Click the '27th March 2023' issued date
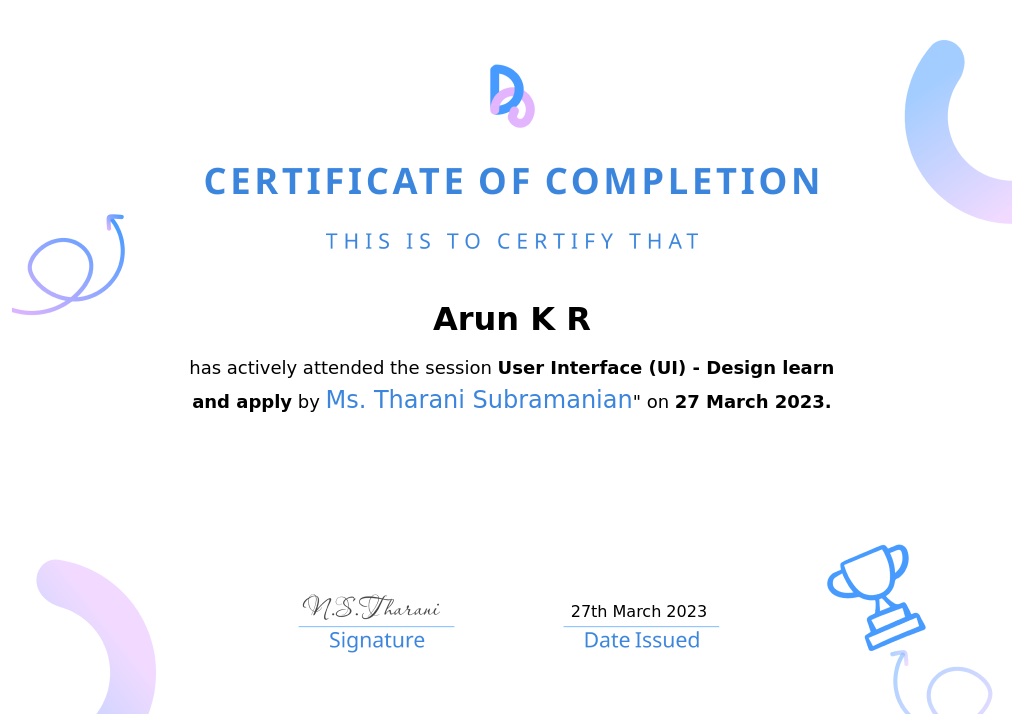Viewport: 1024px width, 722px height. [638, 612]
